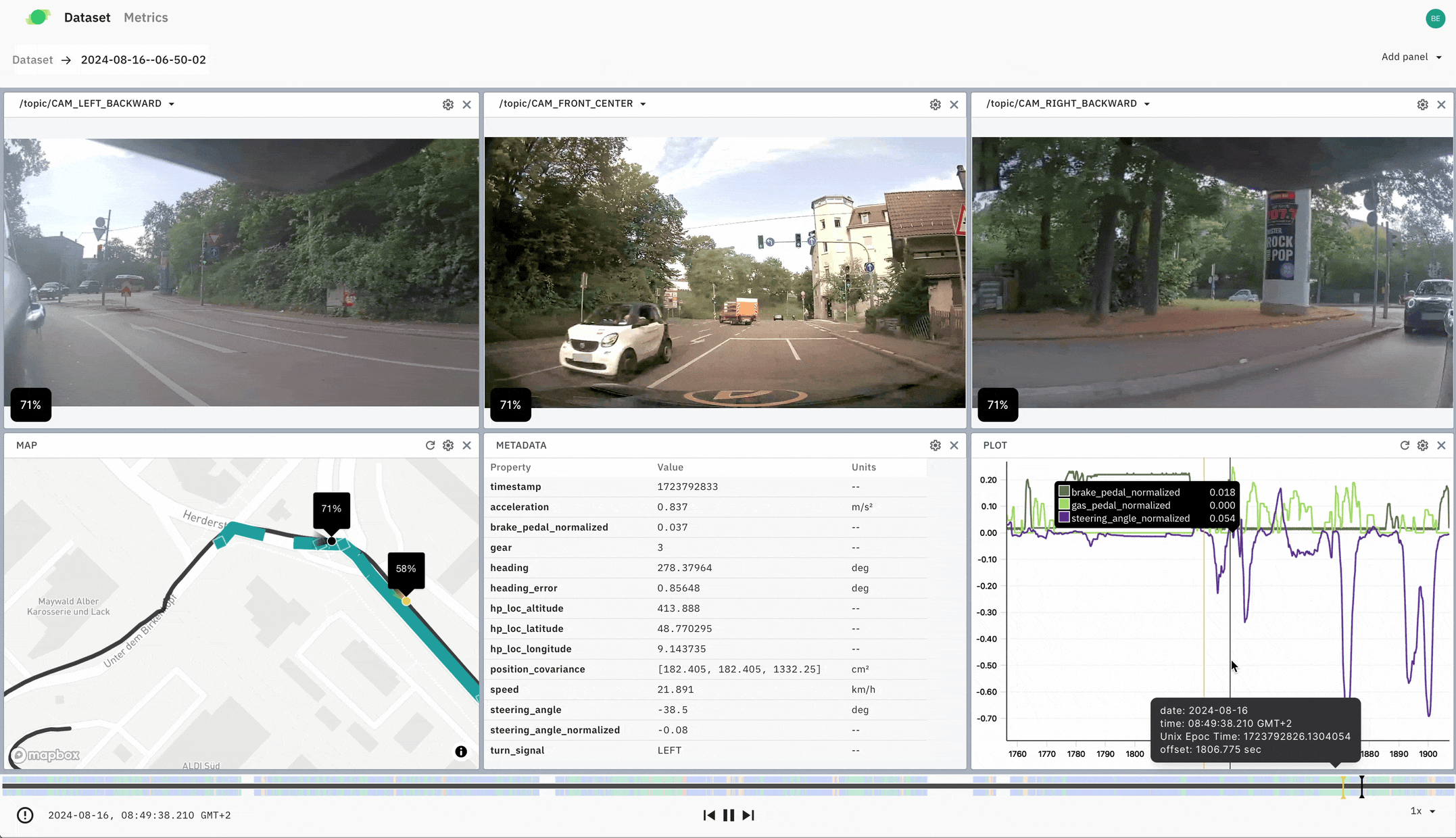Open PLOT panel settings gear
The image size is (1456, 838).
[x=1422, y=445]
